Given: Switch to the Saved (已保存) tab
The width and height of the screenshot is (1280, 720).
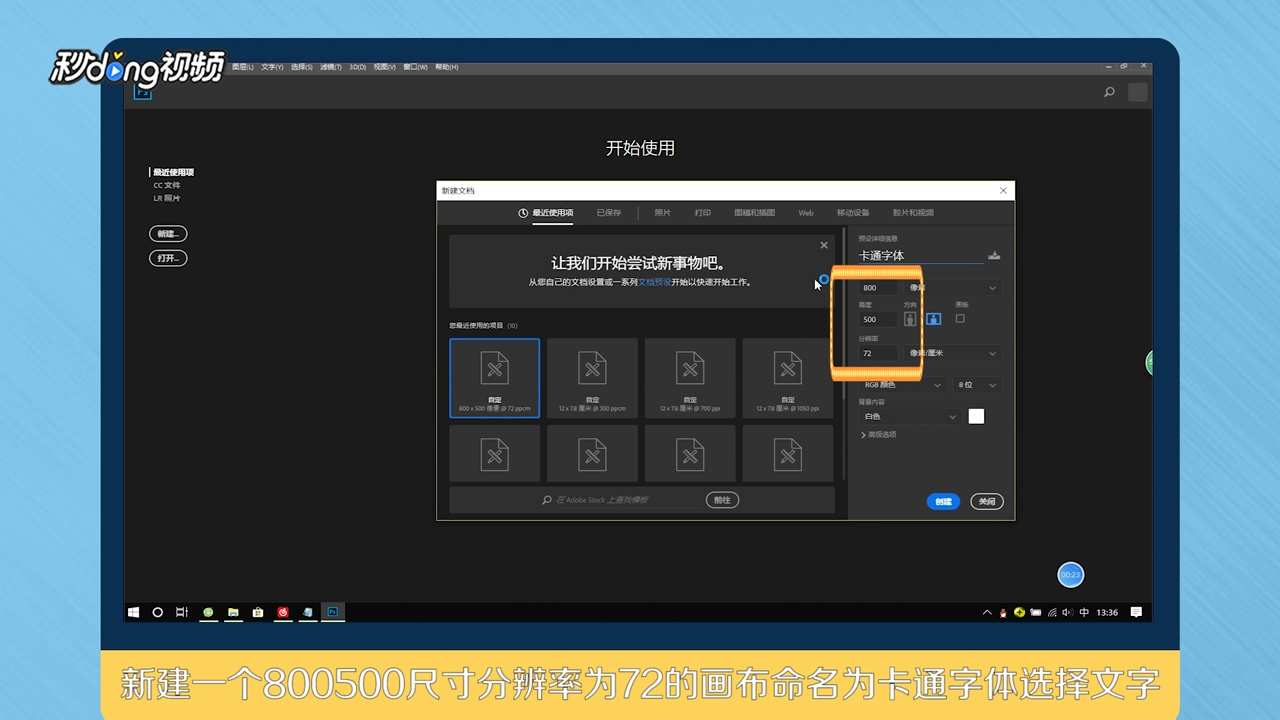Looking at the screenshot, I should pos(609,213).
